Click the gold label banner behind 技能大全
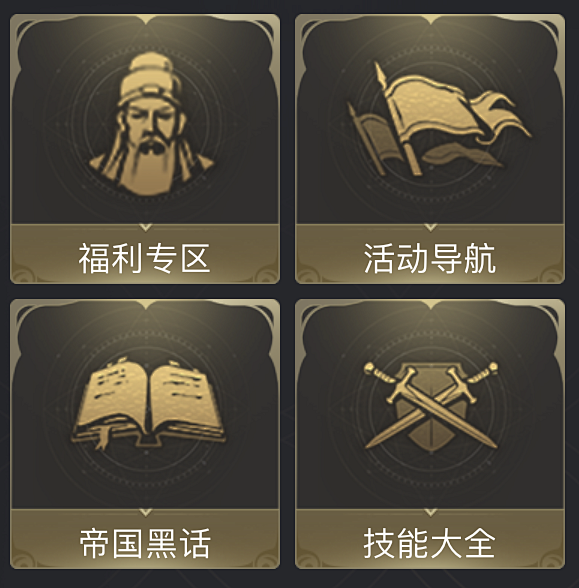The width and height of the screenshot is (579, 588). pyautogui.click(x=430, y=539)
